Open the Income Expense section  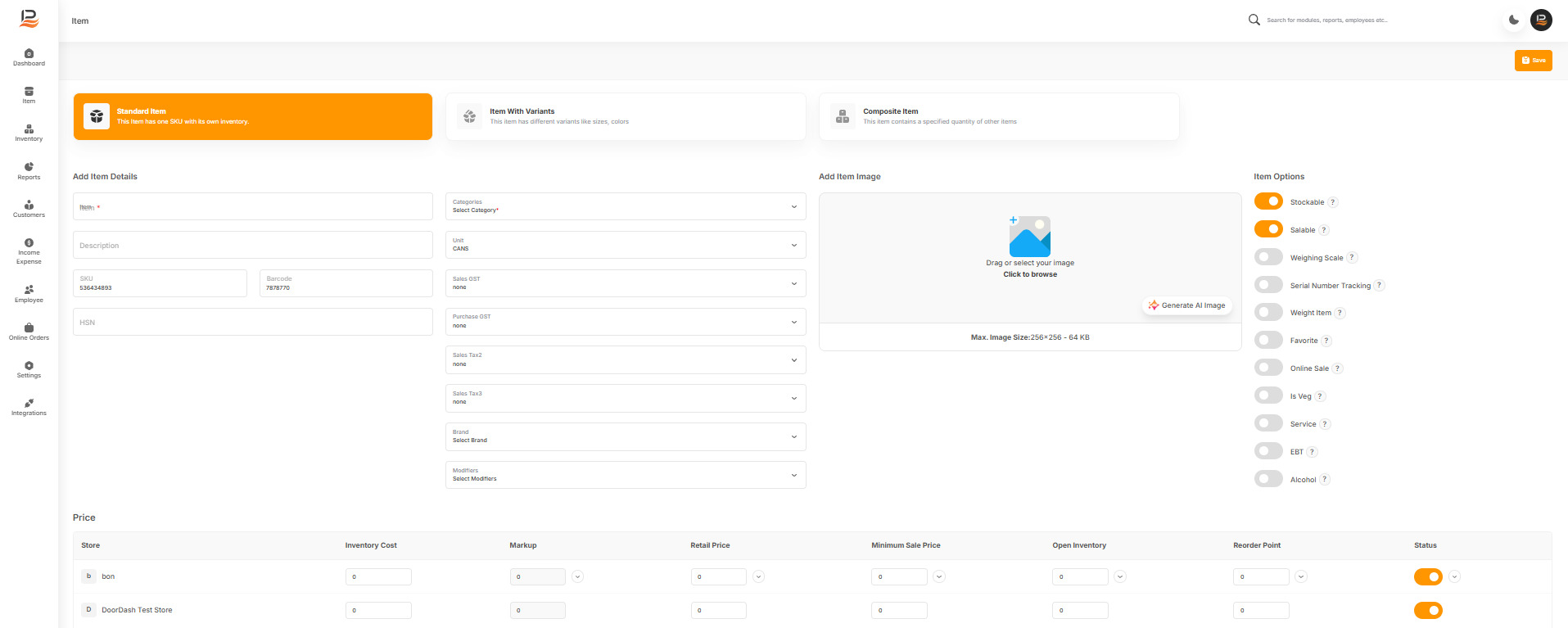coord(29,251)
